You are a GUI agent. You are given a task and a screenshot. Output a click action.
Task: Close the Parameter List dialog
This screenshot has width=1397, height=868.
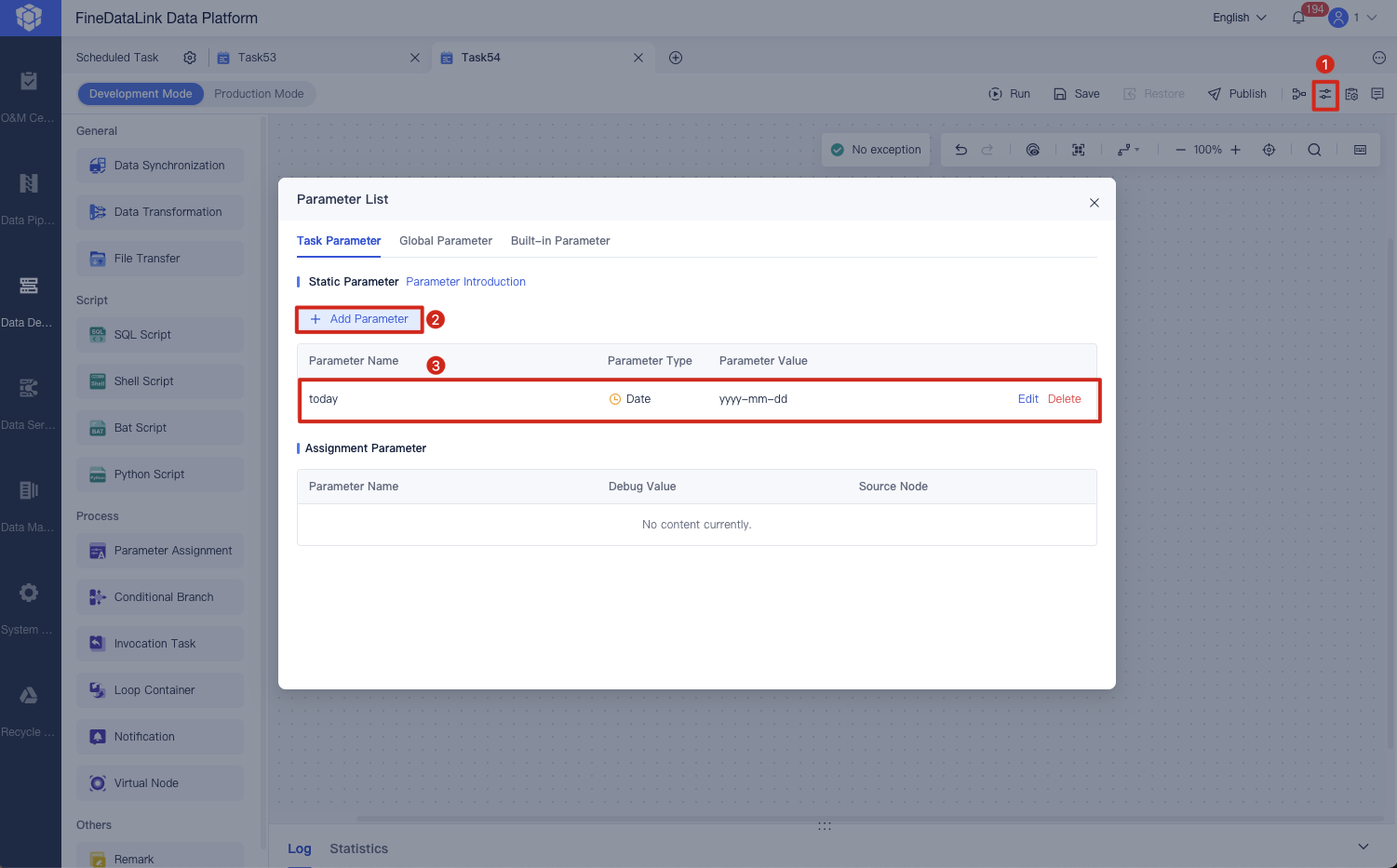click(1095, 203)
